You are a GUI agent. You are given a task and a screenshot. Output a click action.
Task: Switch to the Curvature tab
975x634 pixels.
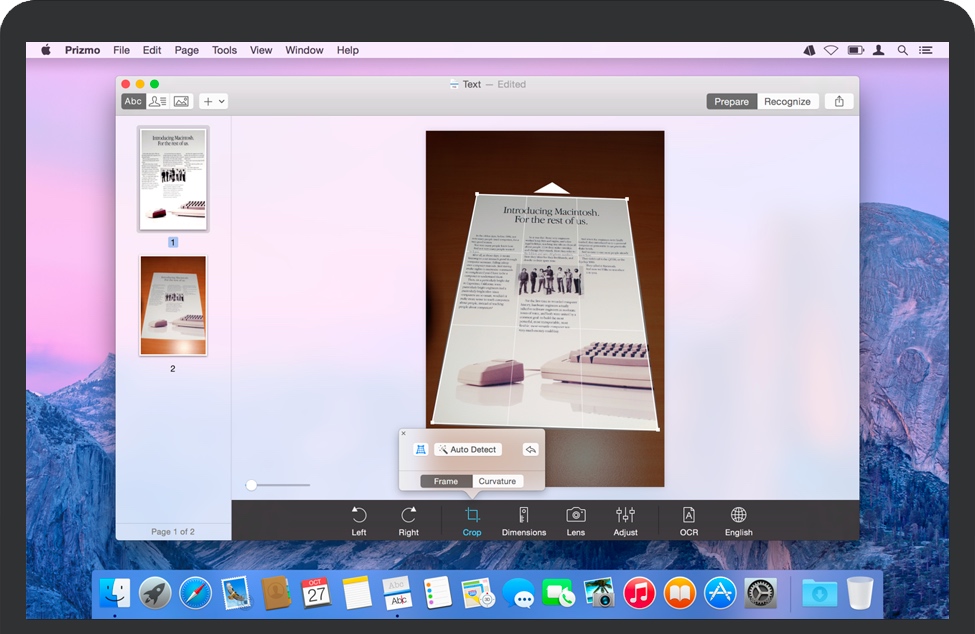click(497, 480)
